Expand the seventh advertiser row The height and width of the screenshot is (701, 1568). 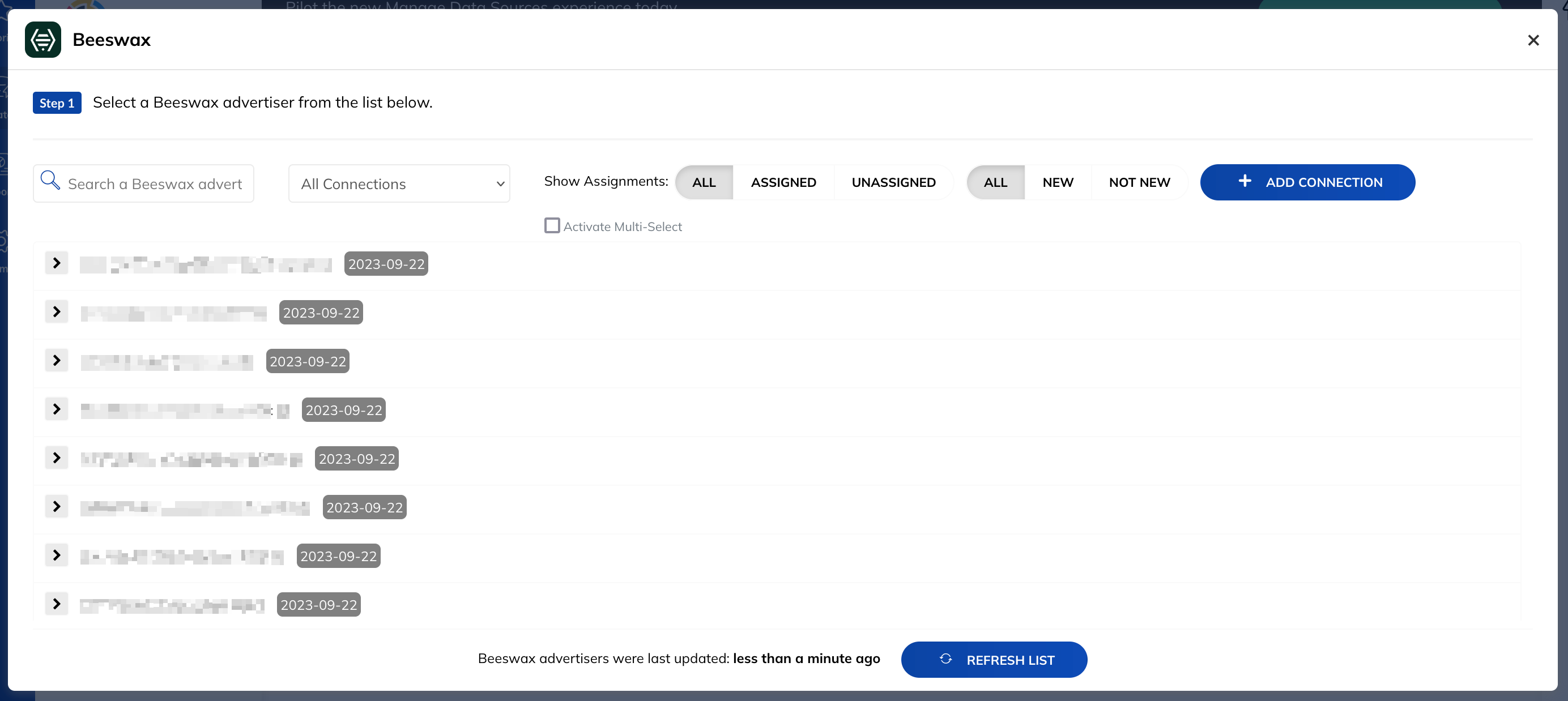click(57, 555)
